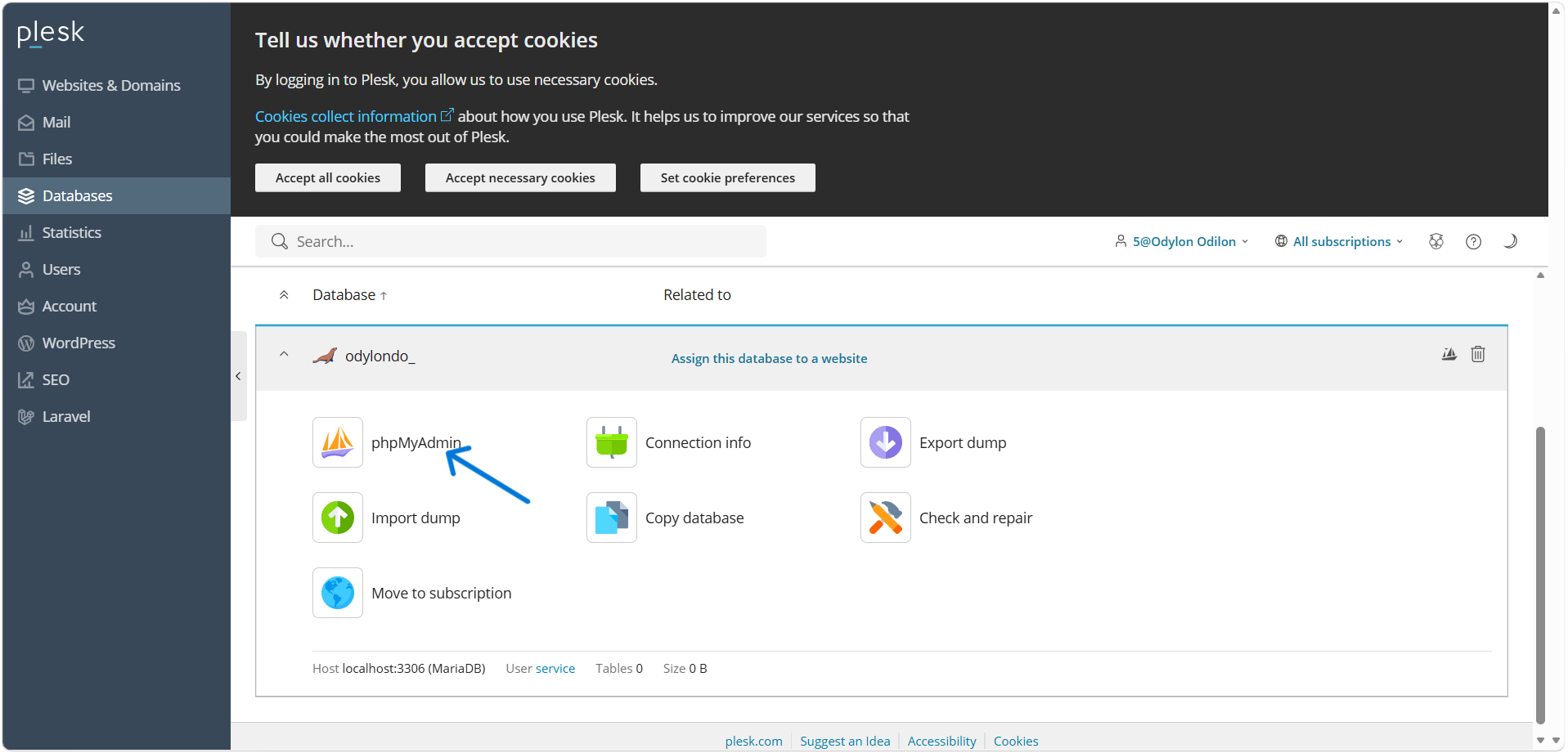The height and width of the screenshot is (753, 1568).
Task: Click Assign this database to a website
Action: point(769,358)
